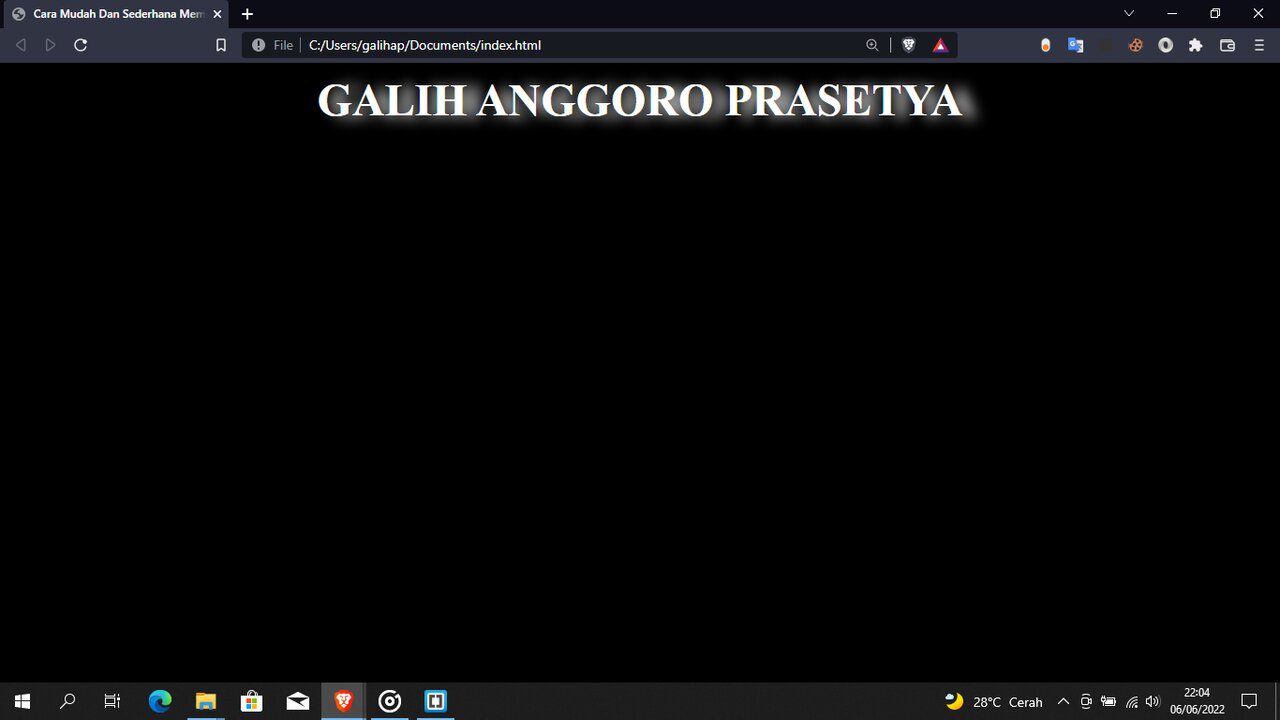
Task: Open Task View on the taskbar
Action: (x=112, y=701)
